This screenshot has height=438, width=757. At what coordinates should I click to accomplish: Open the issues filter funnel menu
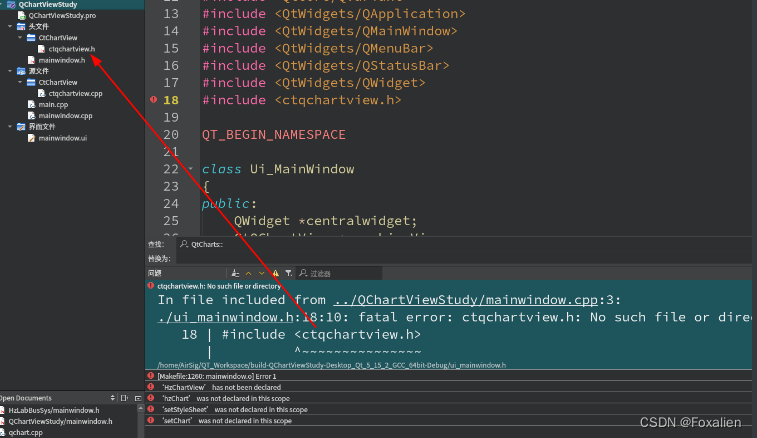288,272
